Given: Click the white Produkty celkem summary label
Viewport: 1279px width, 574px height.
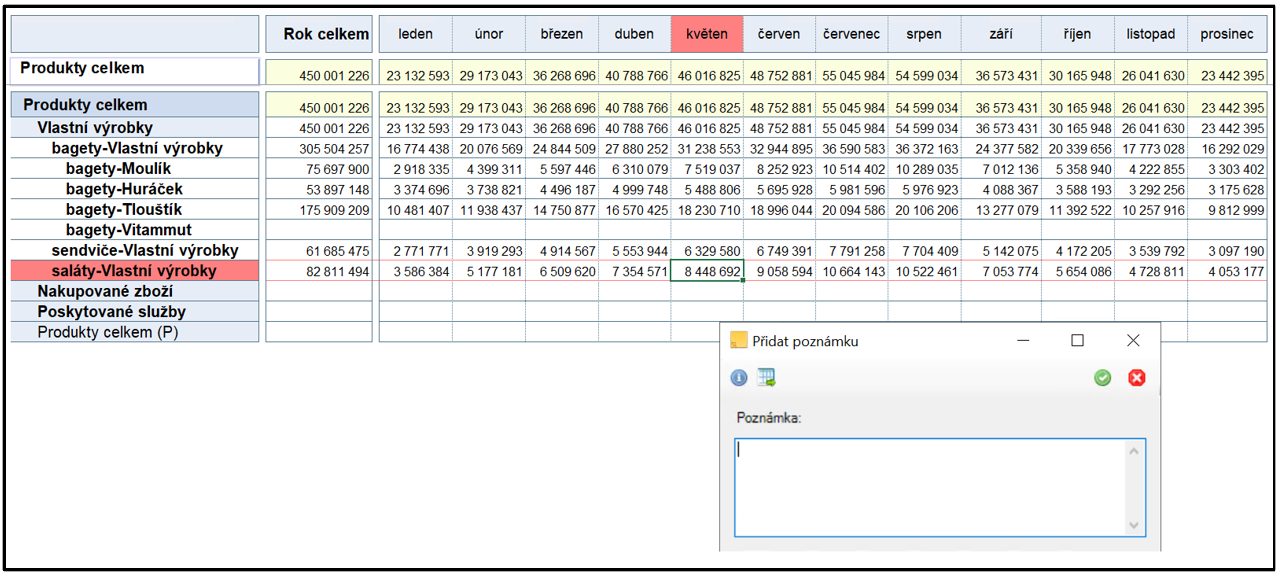Looking at the screenshot, I should click(135, 71).
